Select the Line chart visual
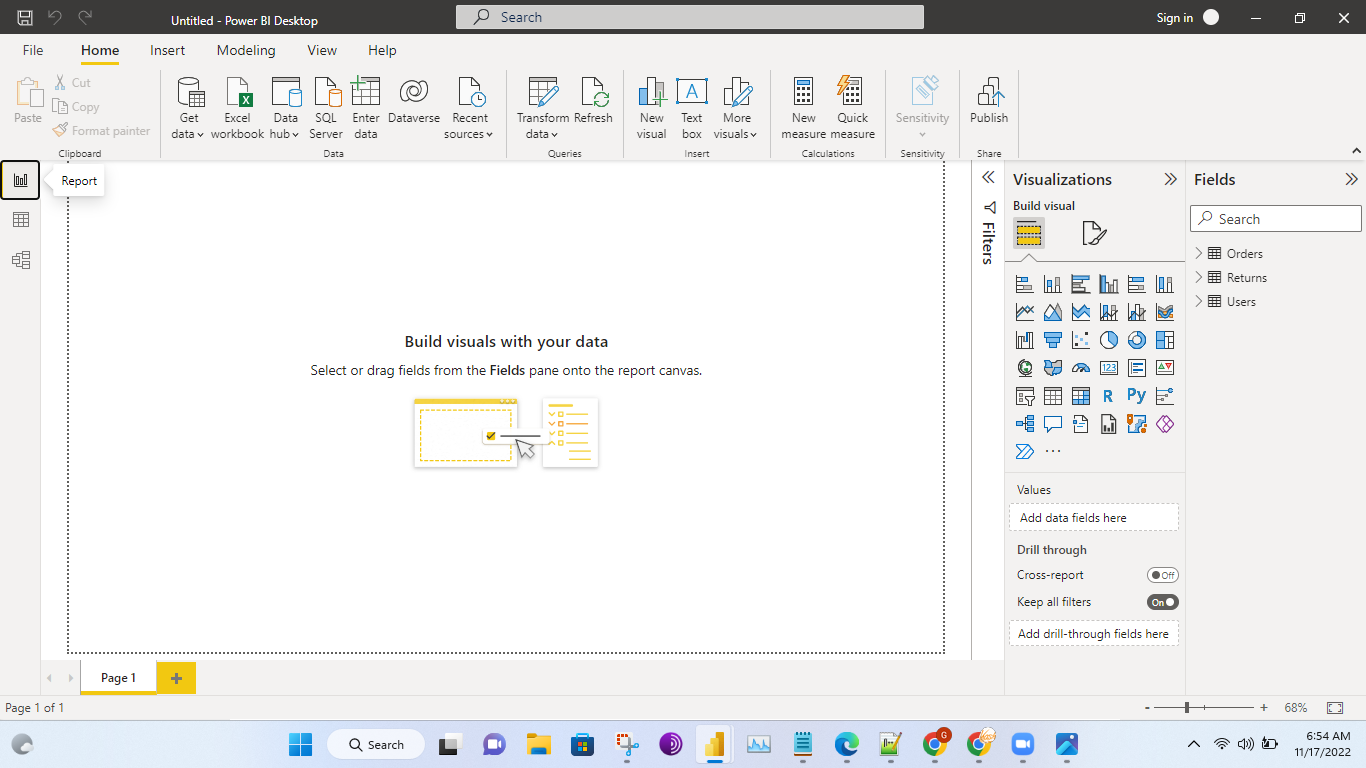1366x768 pixels. pos(1024,313)
